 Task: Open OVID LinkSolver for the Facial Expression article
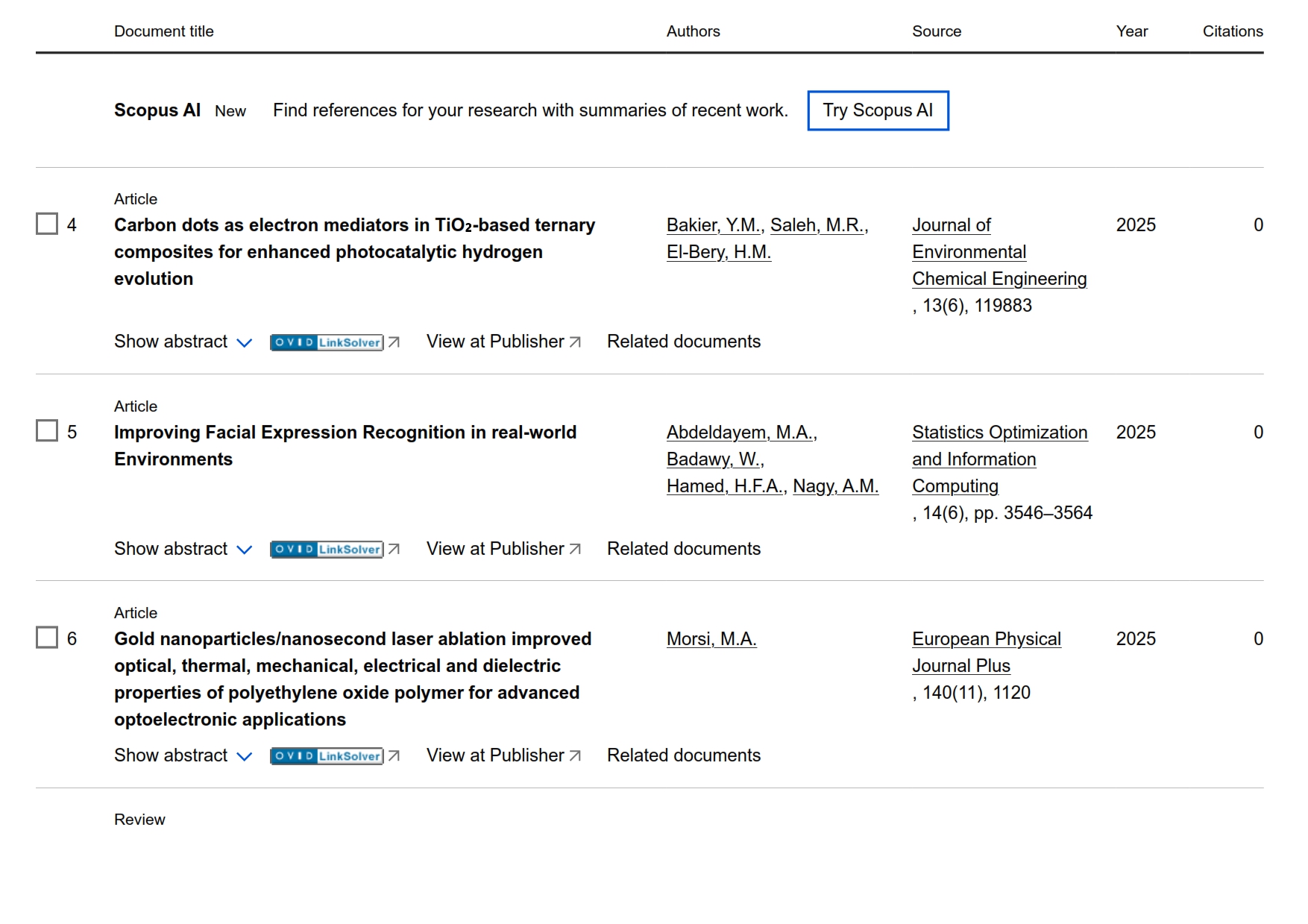click(x=327, y=550)
